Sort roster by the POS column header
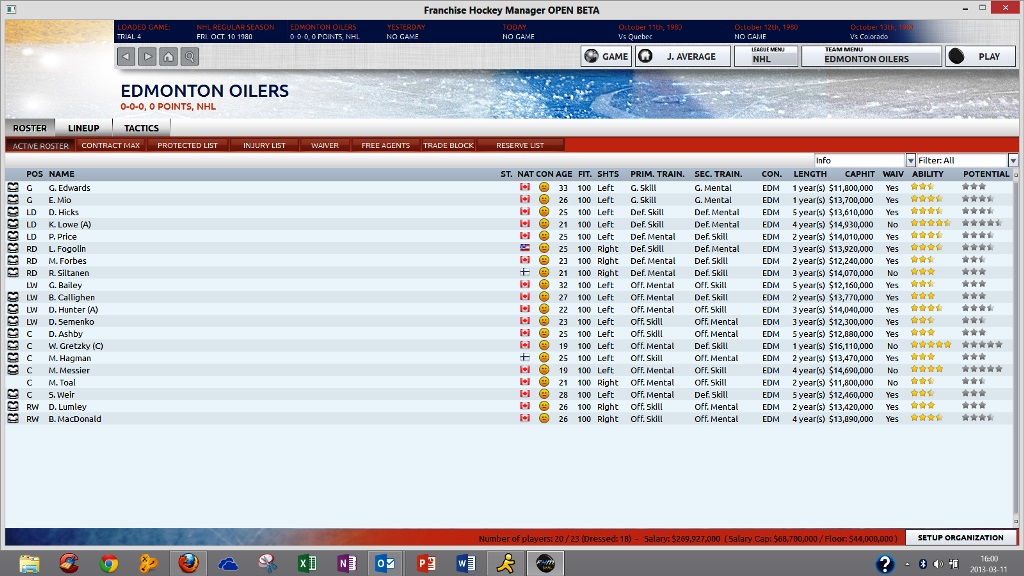The height and width of the screenshot is (576, 1024). coord(35,174)
